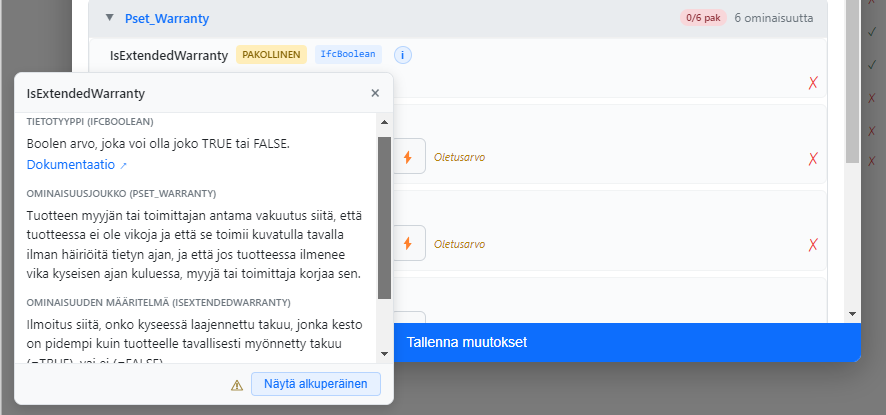
Task: Click the second orange lightning default value button
Action: coord(407,243)
